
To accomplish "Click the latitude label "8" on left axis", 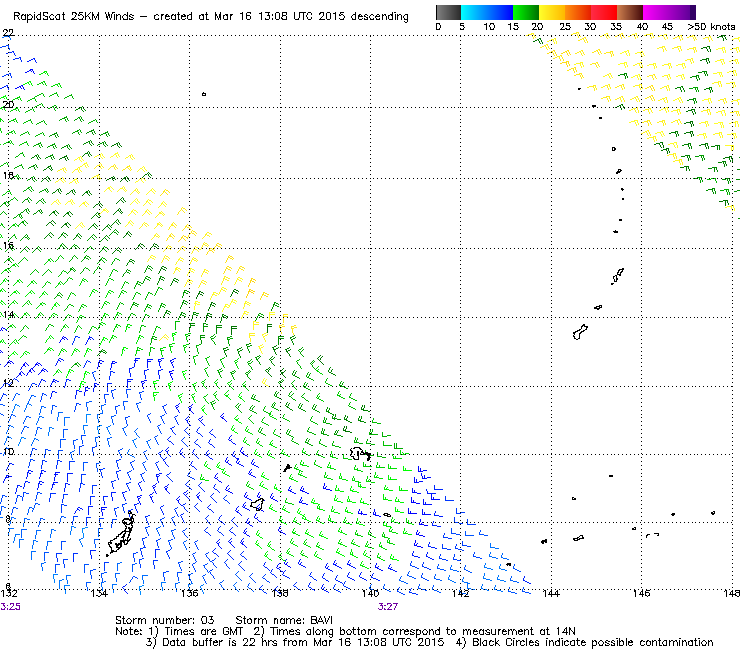I will 8,519.
